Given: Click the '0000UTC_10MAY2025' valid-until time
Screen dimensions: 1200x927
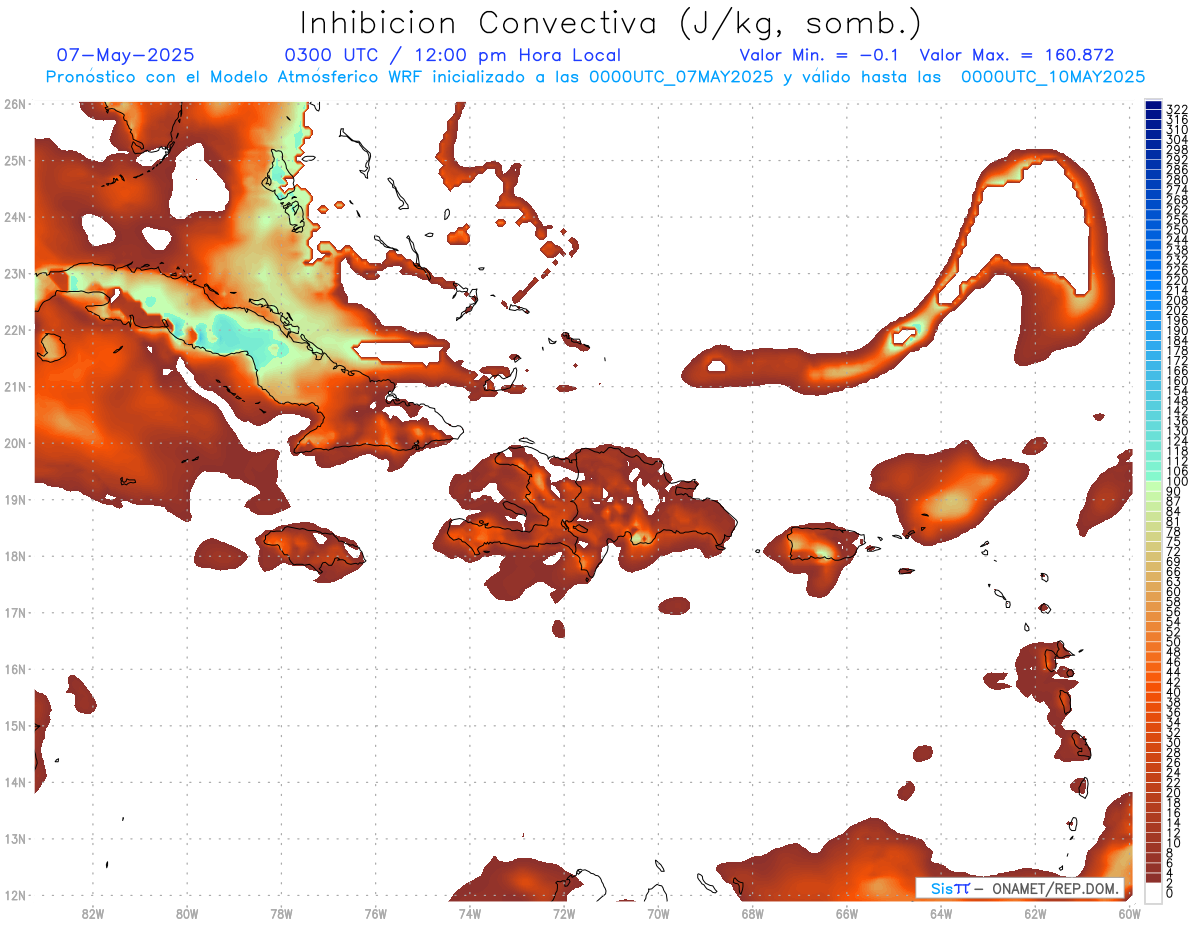Looking at the screenshot, I should tap(1053, 76).
